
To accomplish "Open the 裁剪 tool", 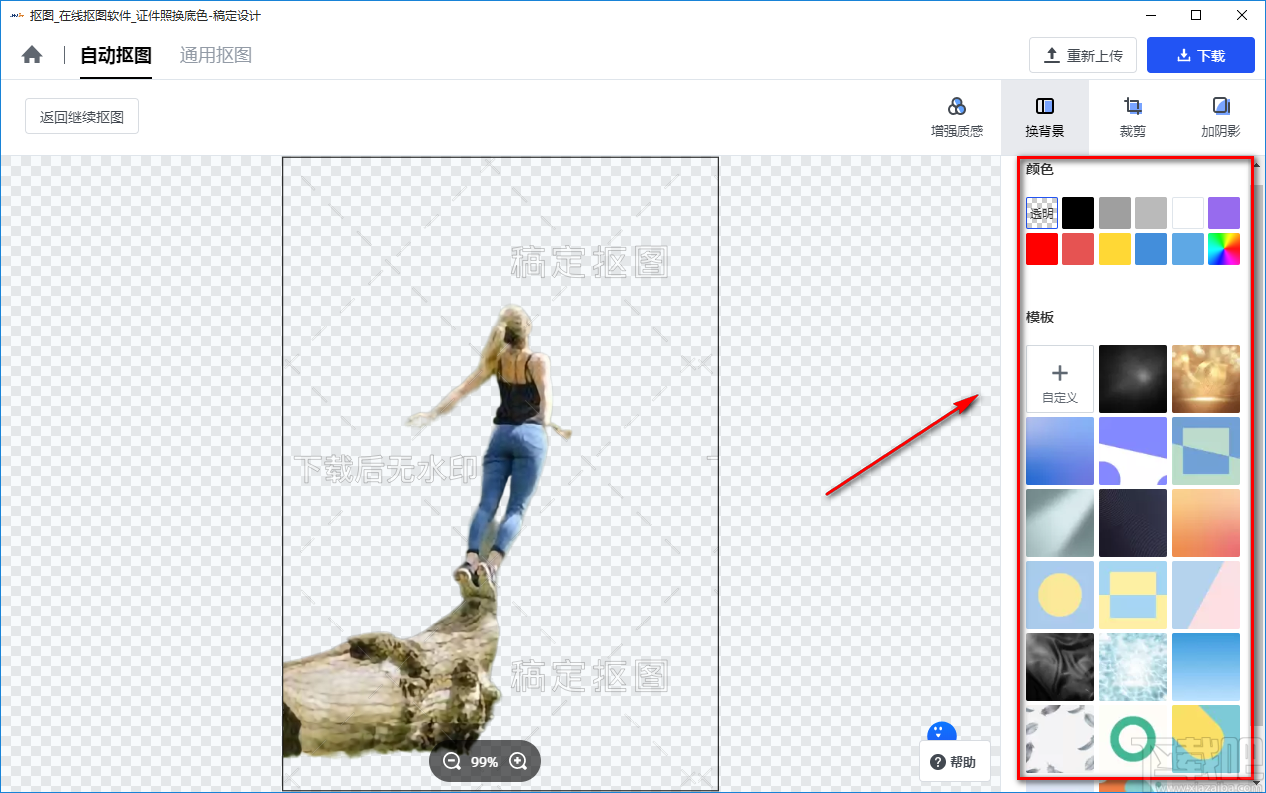I will click(1133, 117).
